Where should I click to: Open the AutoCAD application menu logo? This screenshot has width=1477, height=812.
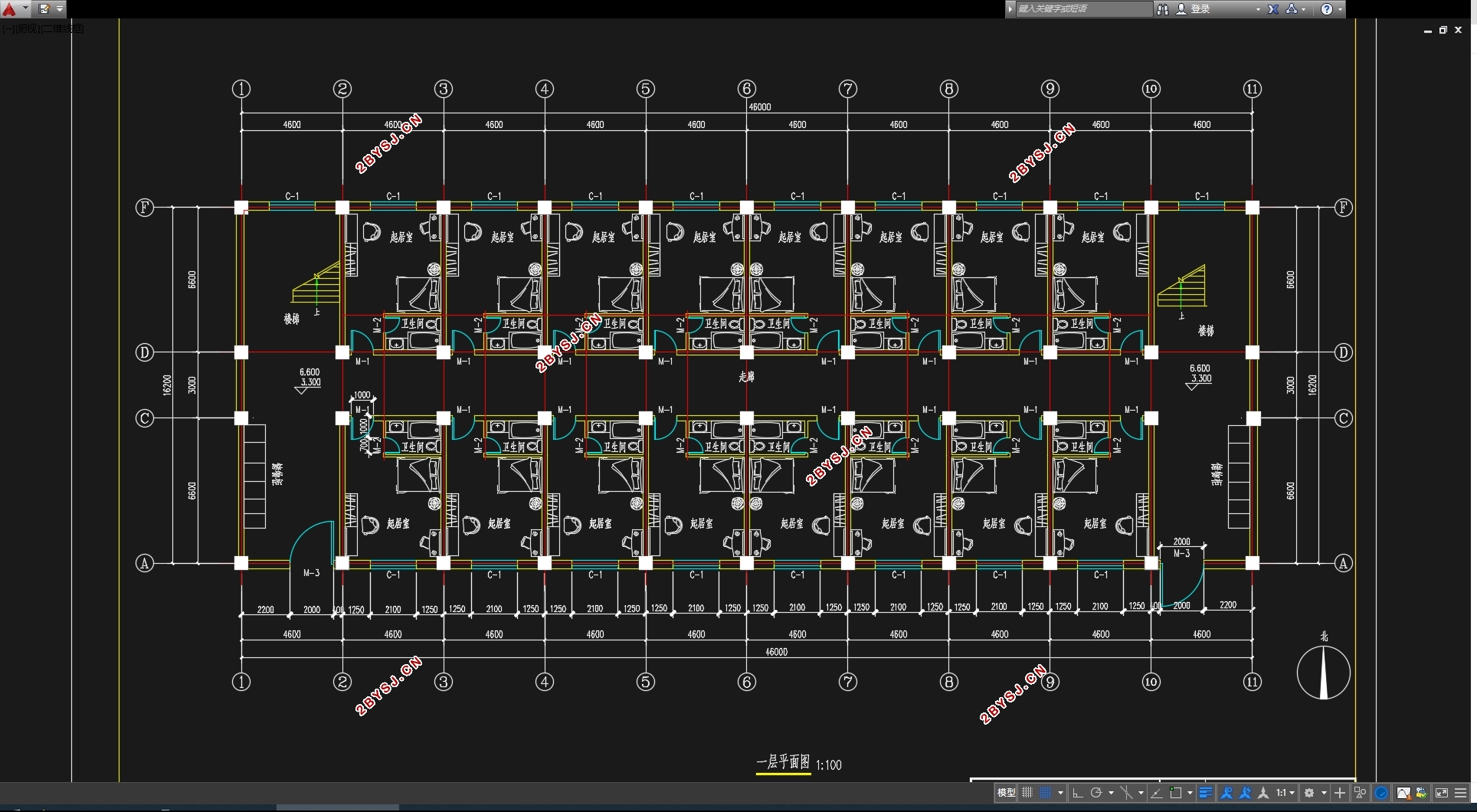(9, 9)
